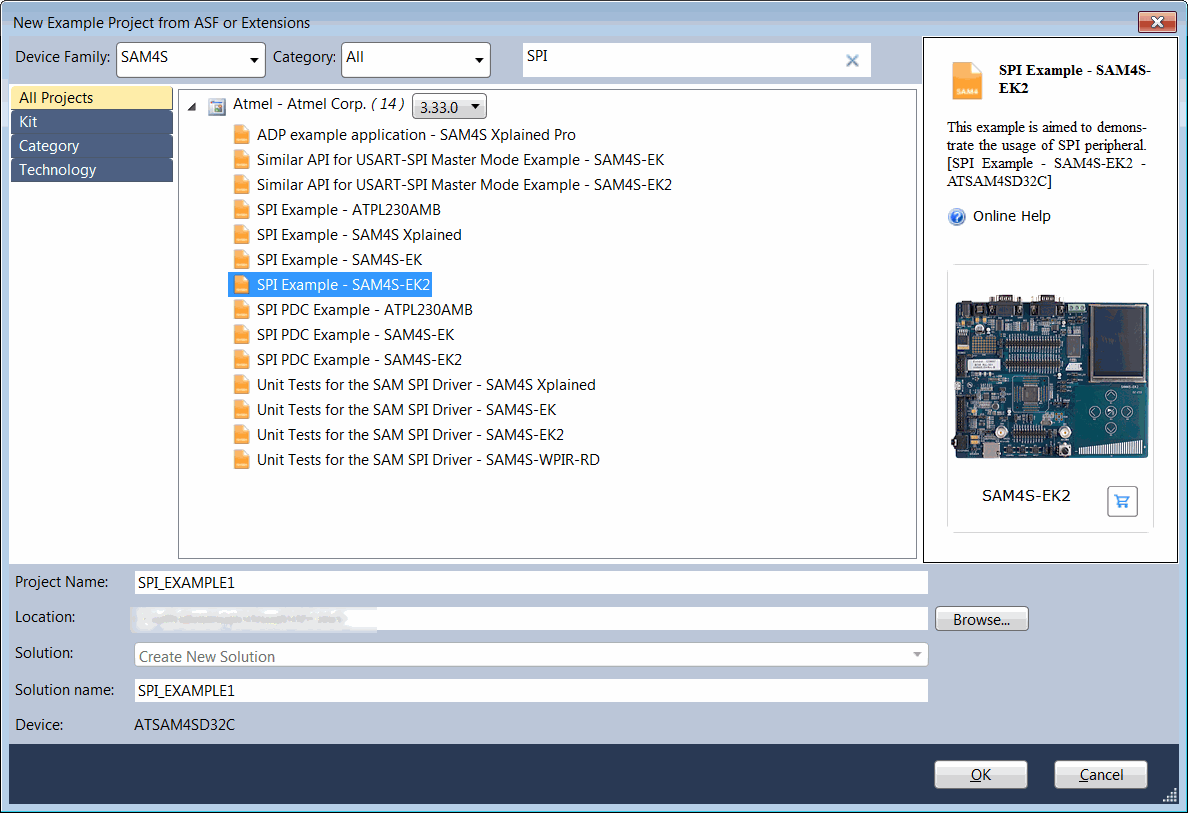Click the Atmel Corp. vendor icon
The width and height of the screenshot is (1188, 813).
(217, 106)
